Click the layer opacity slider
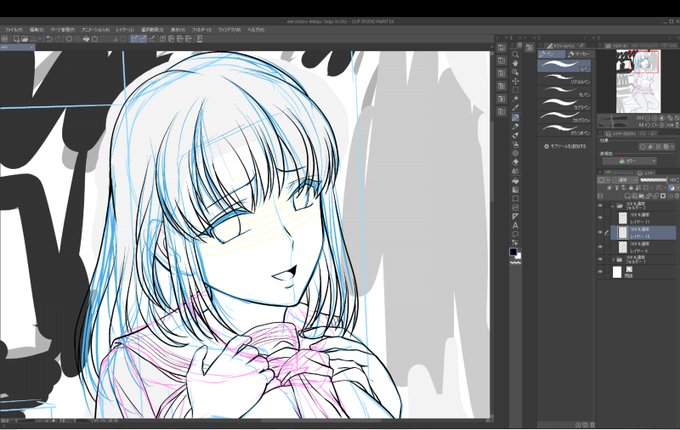This screenshot has height=430, width=680. 653,180
